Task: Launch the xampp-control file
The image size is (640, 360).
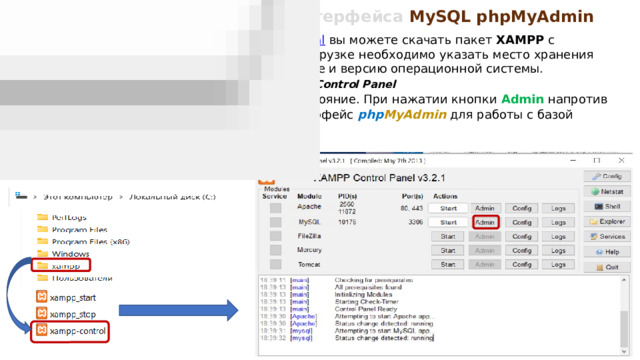Action: pos(70,331)
